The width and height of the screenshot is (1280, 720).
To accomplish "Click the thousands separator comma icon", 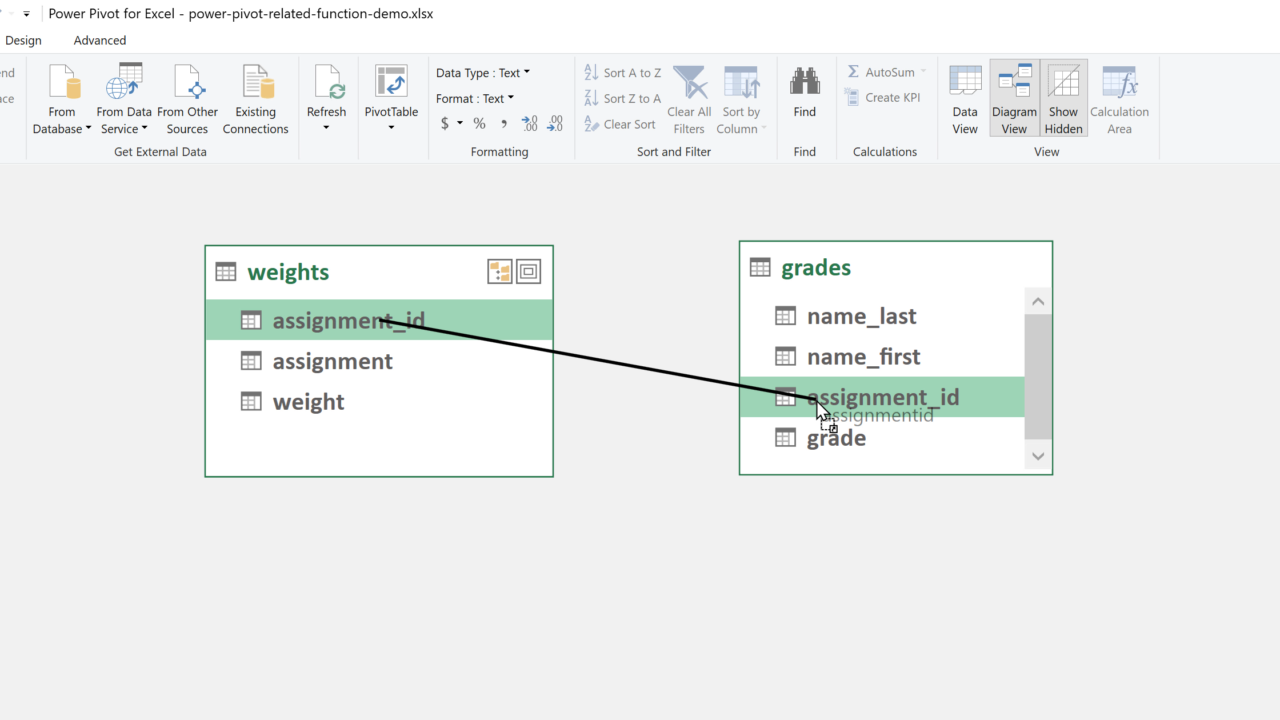I will click(503, 124).
